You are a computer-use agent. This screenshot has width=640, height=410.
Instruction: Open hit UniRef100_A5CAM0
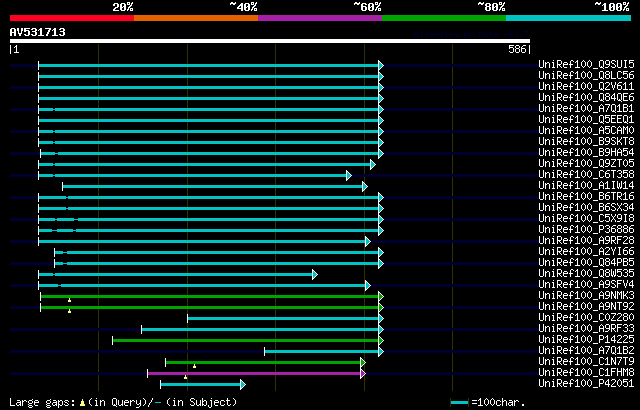pos(586,131)
